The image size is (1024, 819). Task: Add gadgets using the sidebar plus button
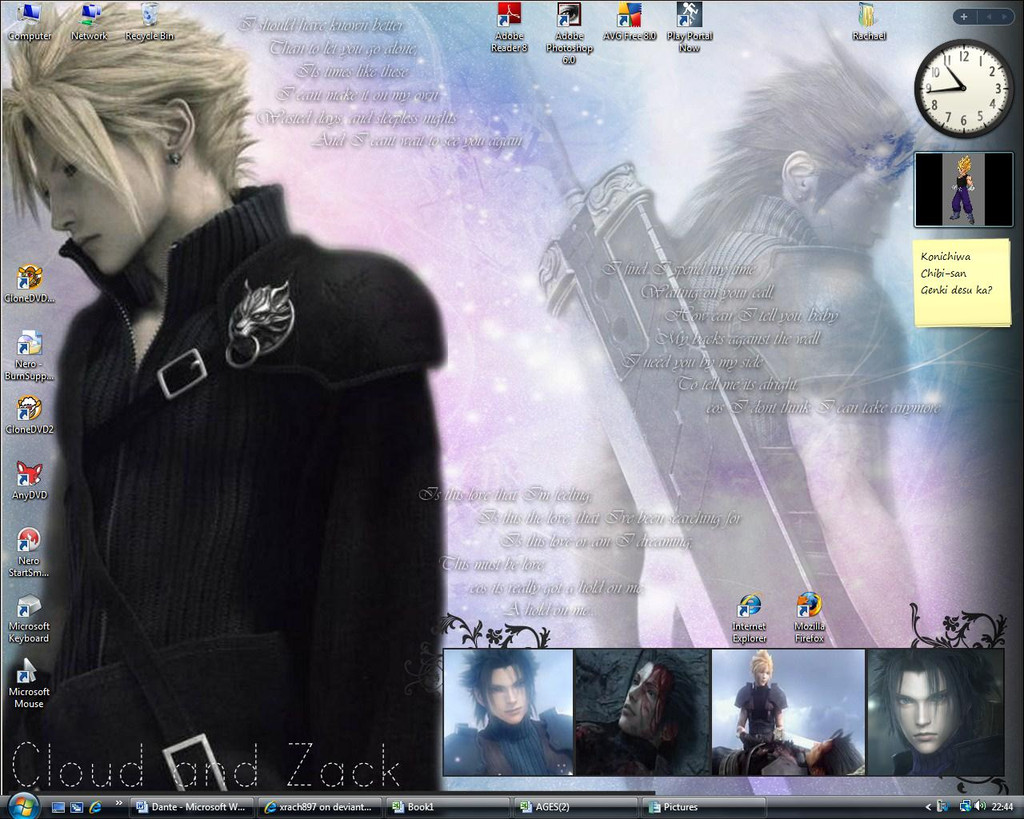click(x=963, y=17)
